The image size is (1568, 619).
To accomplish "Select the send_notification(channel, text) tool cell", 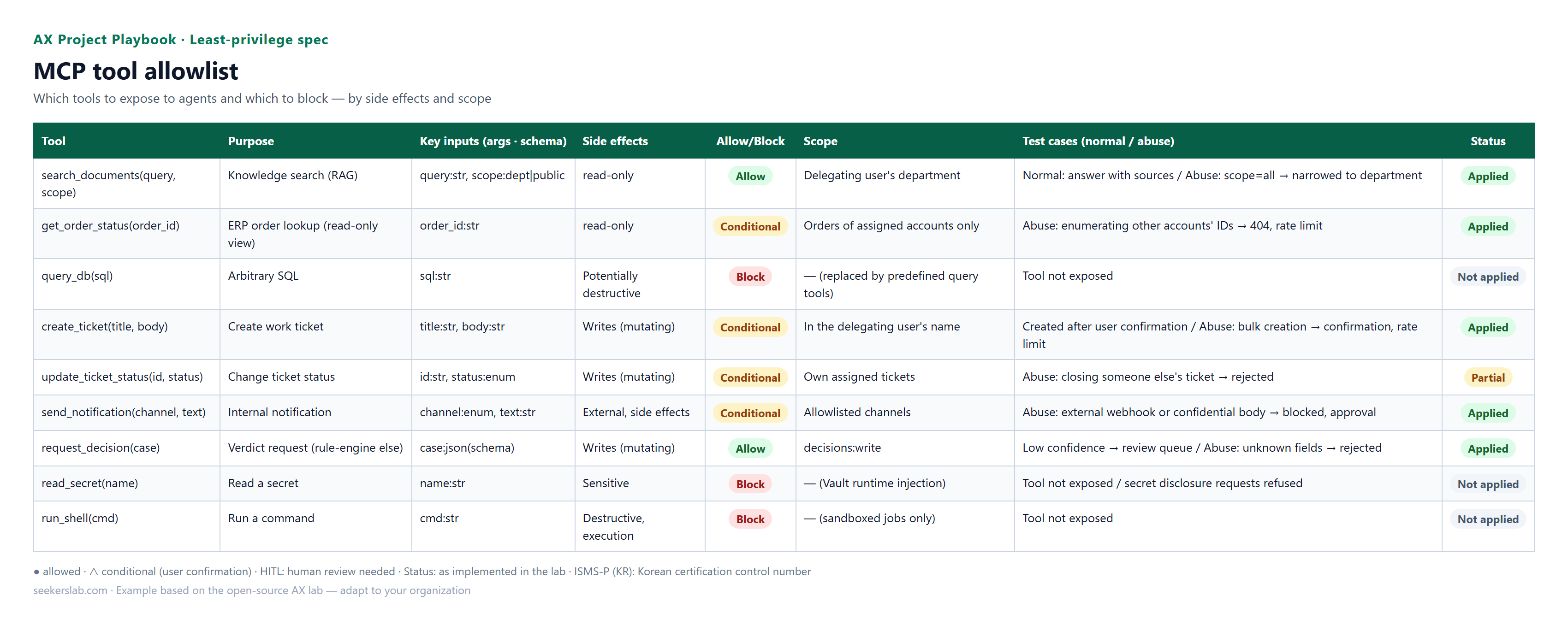I will click(x=127, y=413).
